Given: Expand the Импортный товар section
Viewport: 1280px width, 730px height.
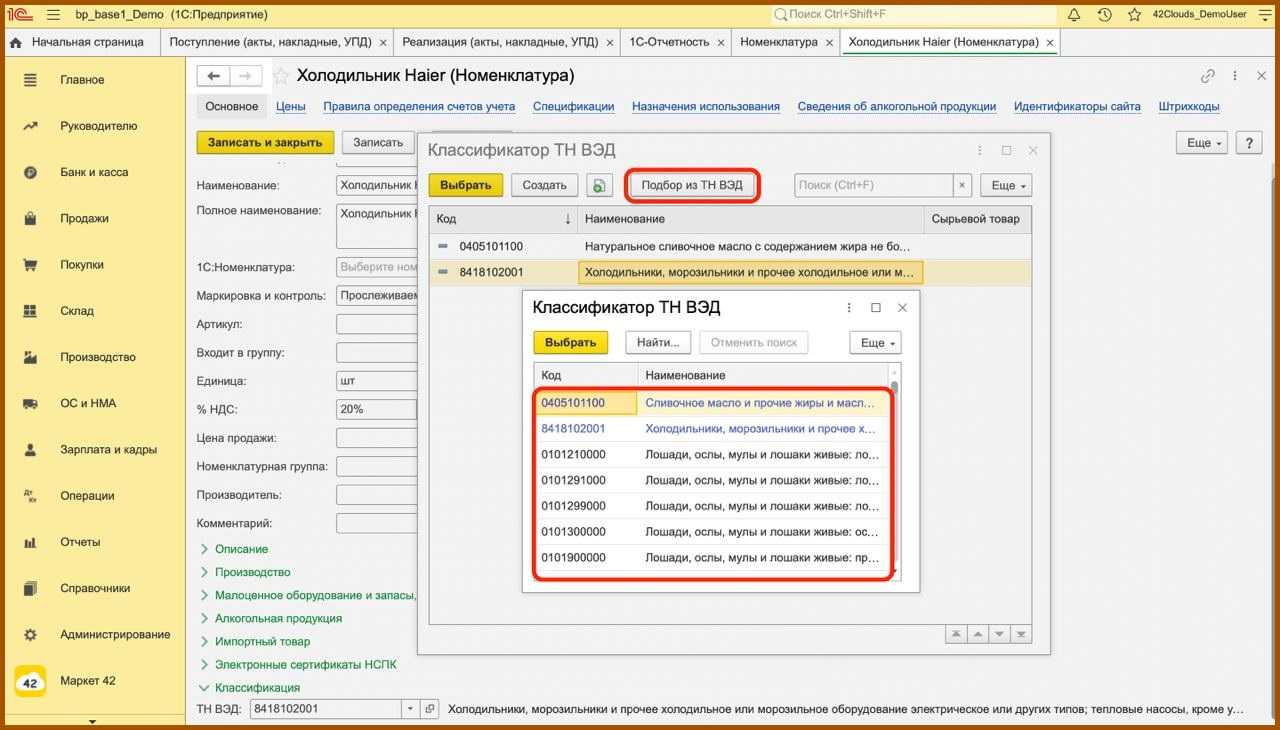Looking at the screenshot, I should click(x=204, y=641).
